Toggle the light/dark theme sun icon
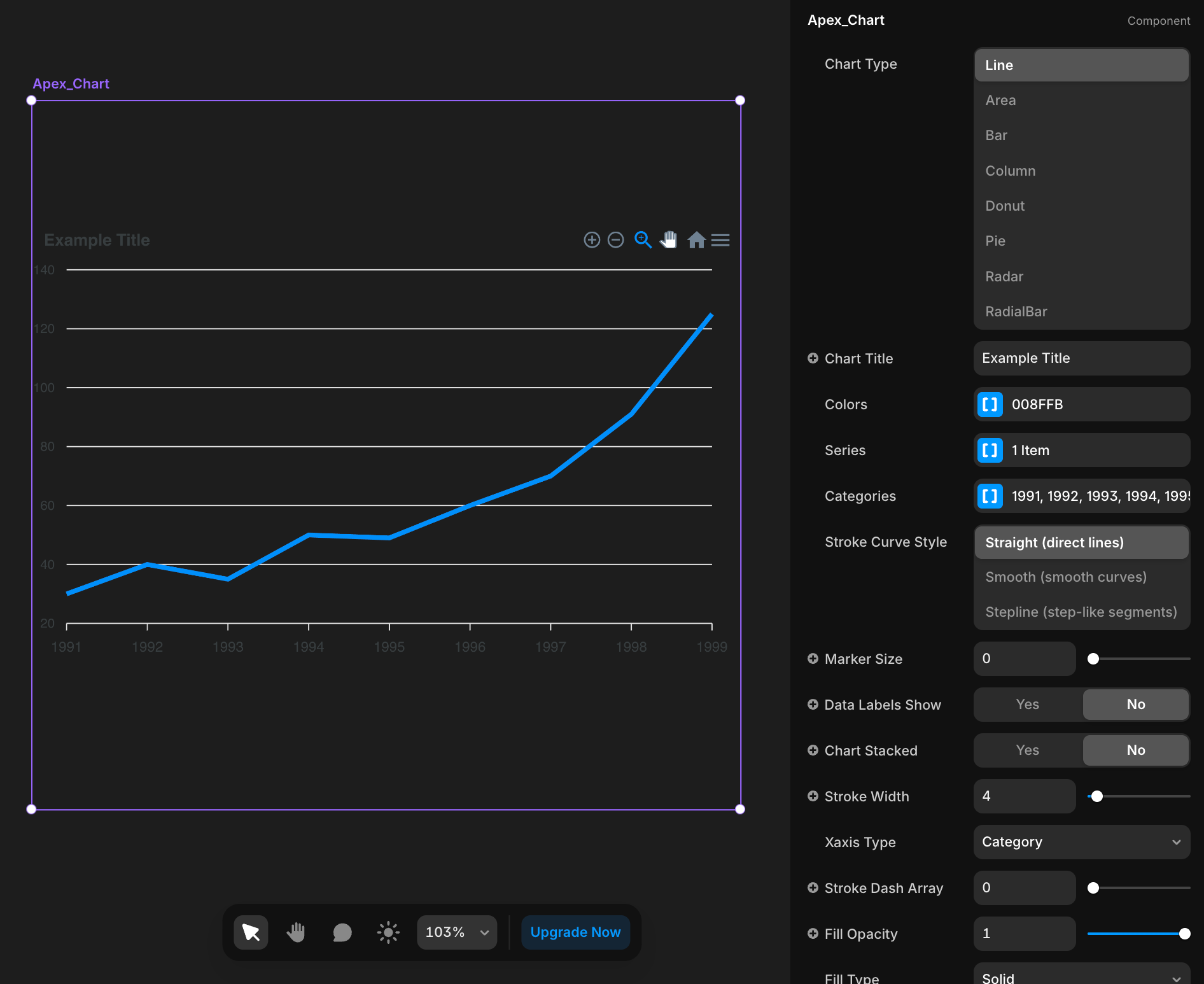 pyautogui.click(x=388, y=932)
